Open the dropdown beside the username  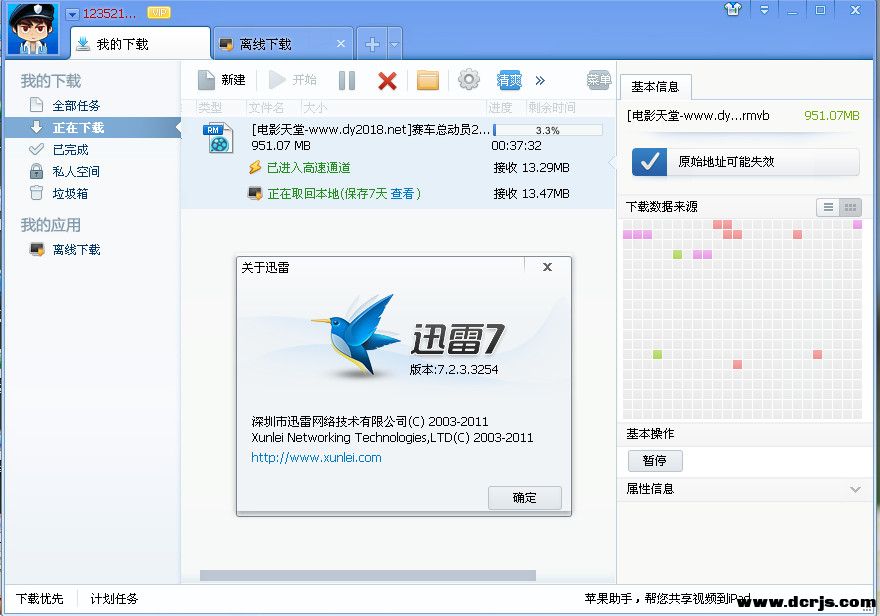pyautogui.click(x=73, y=14)
